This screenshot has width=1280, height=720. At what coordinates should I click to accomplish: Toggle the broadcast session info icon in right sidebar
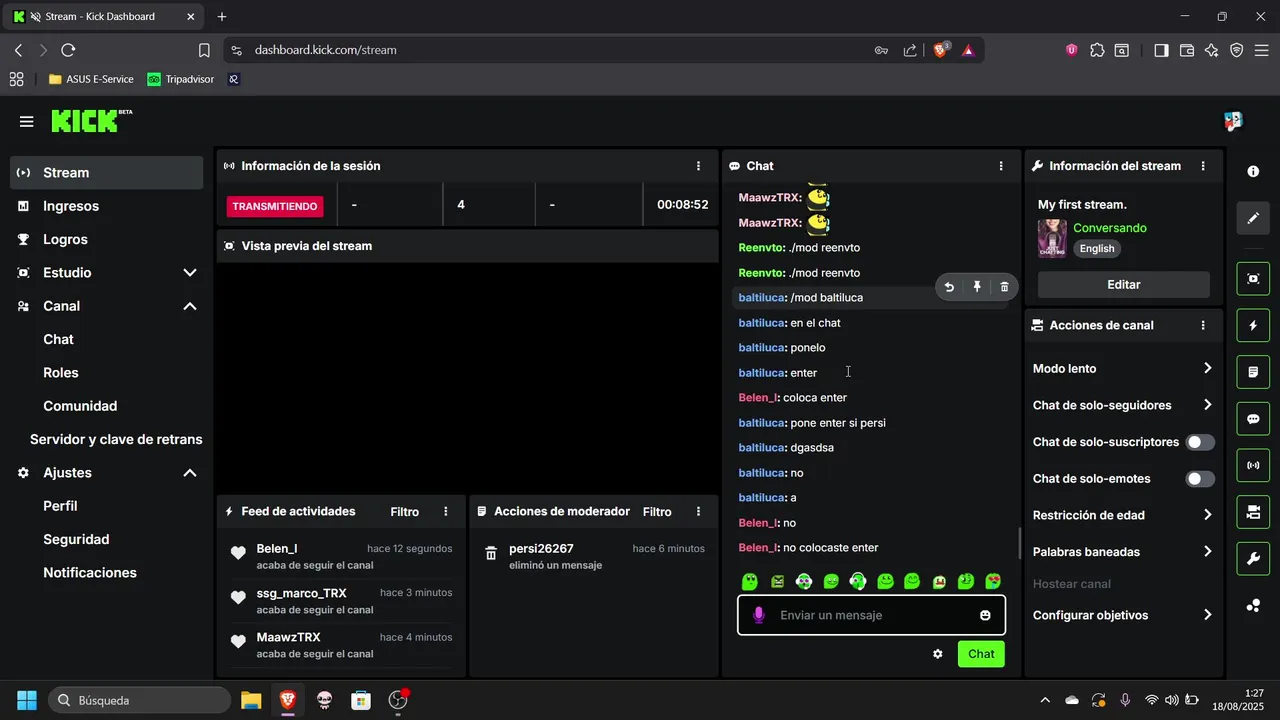pos(1253,465)
